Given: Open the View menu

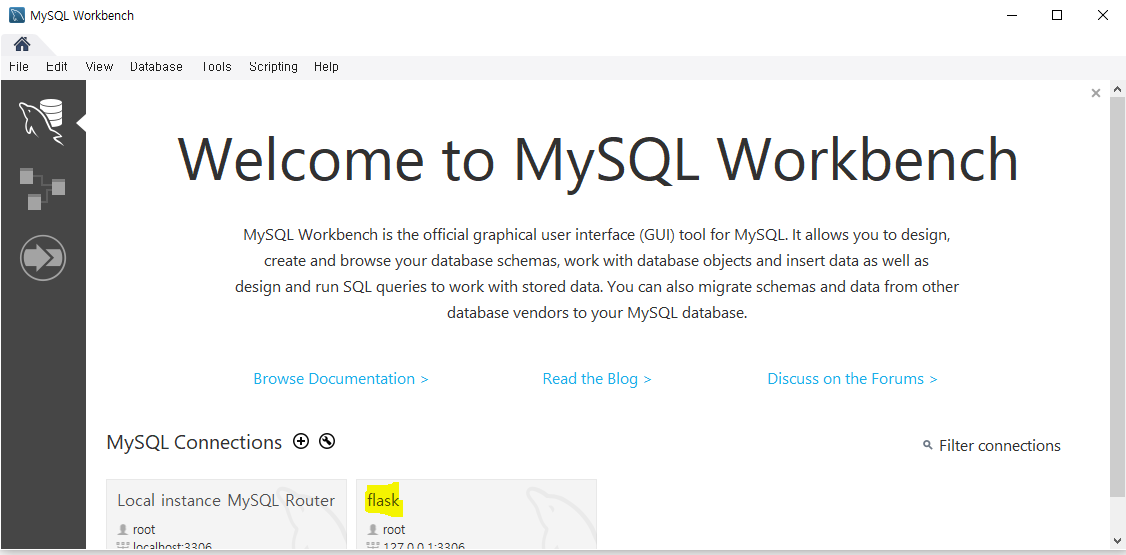Looking at the screenshot, I should tap(99, 67).
